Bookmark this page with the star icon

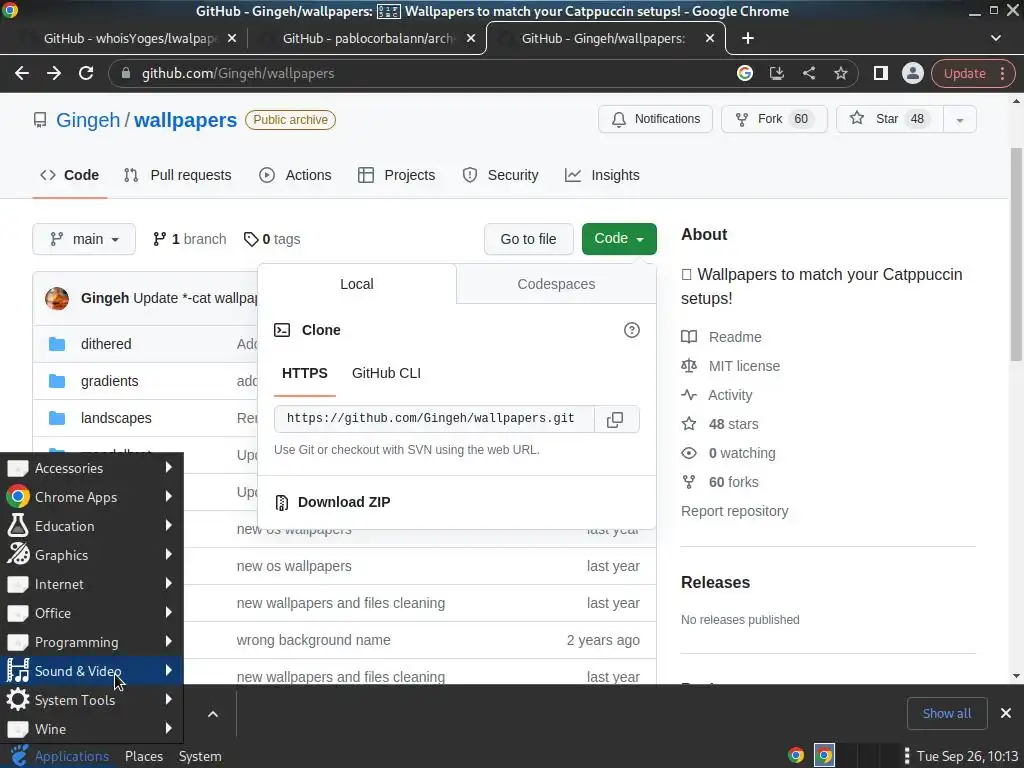[840, 73]
